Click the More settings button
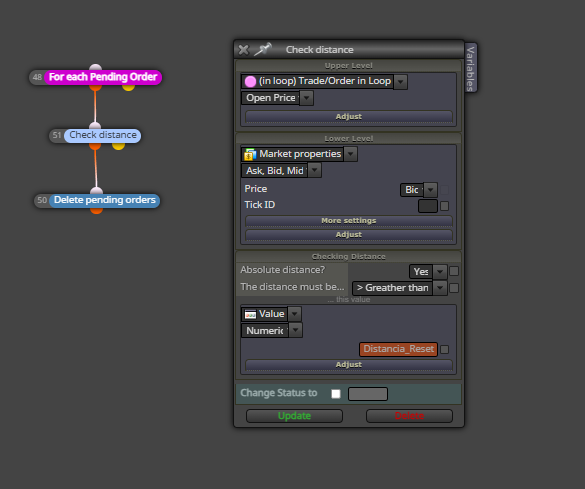Screen dimensions: 585x489 (x=348, y=221)
